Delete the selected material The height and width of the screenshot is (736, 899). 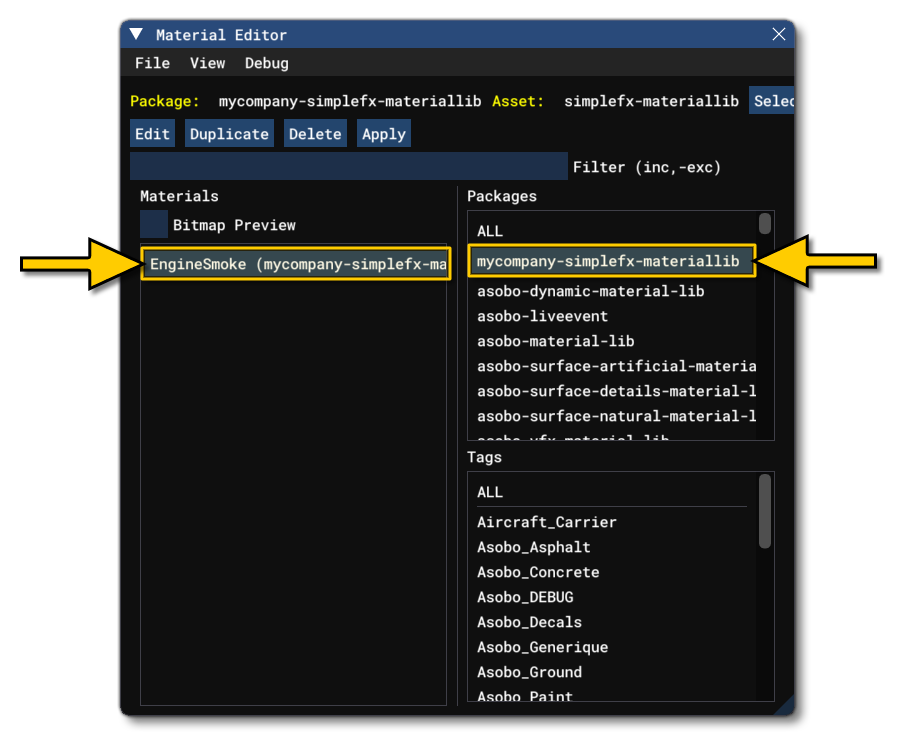pyautogui.click(x=315, y=133)
